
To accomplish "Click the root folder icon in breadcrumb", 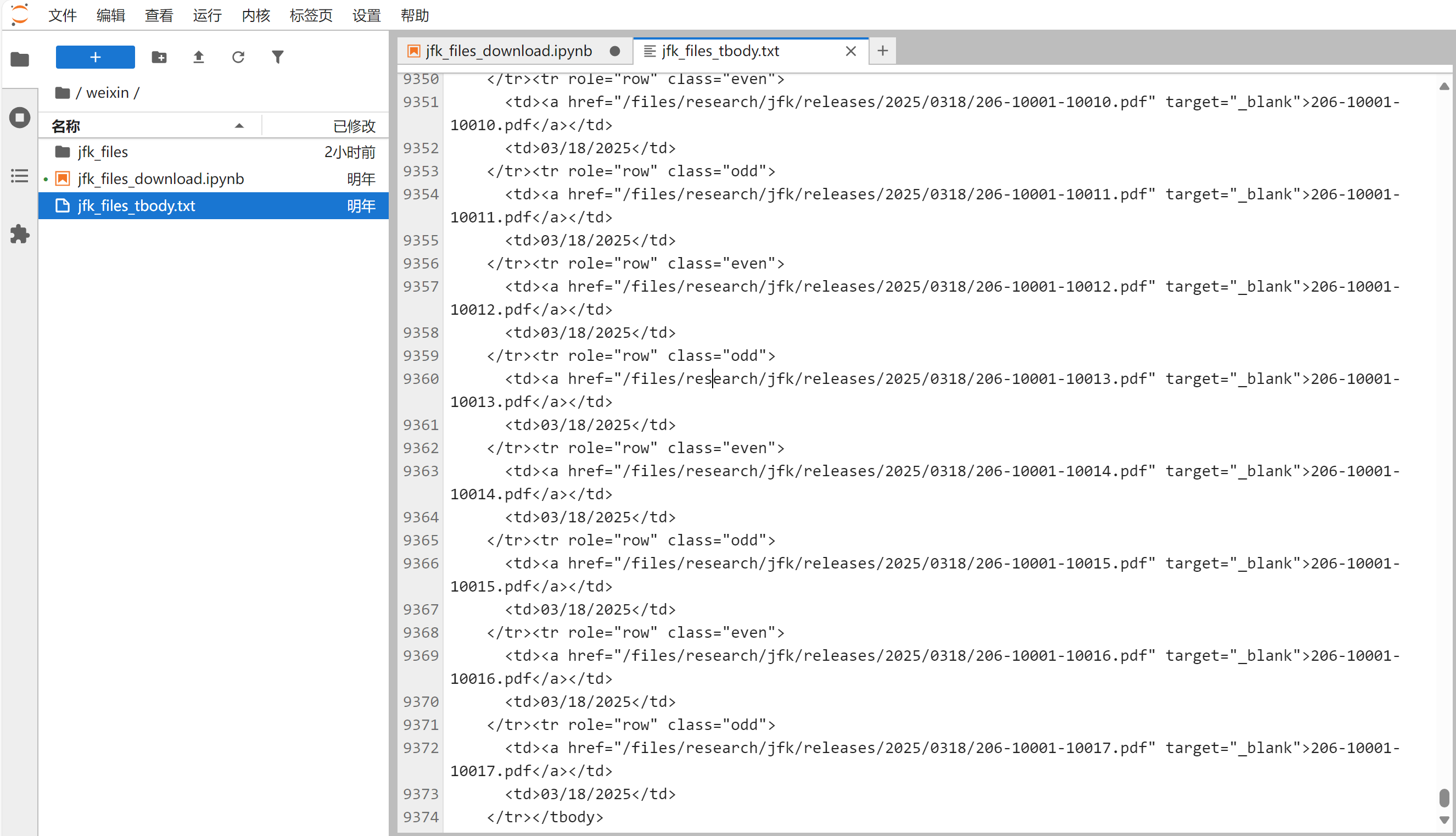I will pos(62,92).
